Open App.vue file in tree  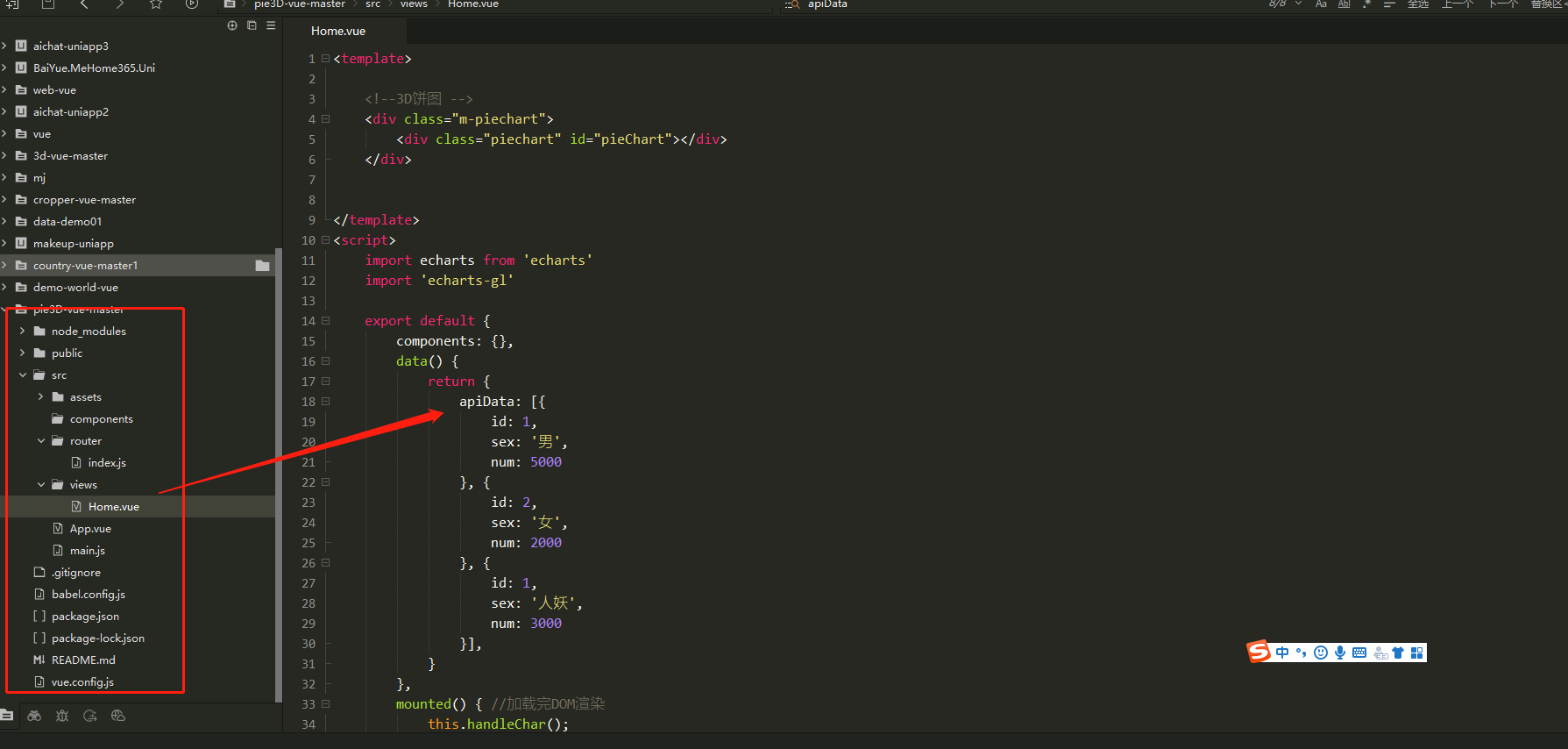pyautogui.click(x=90, y=528)
